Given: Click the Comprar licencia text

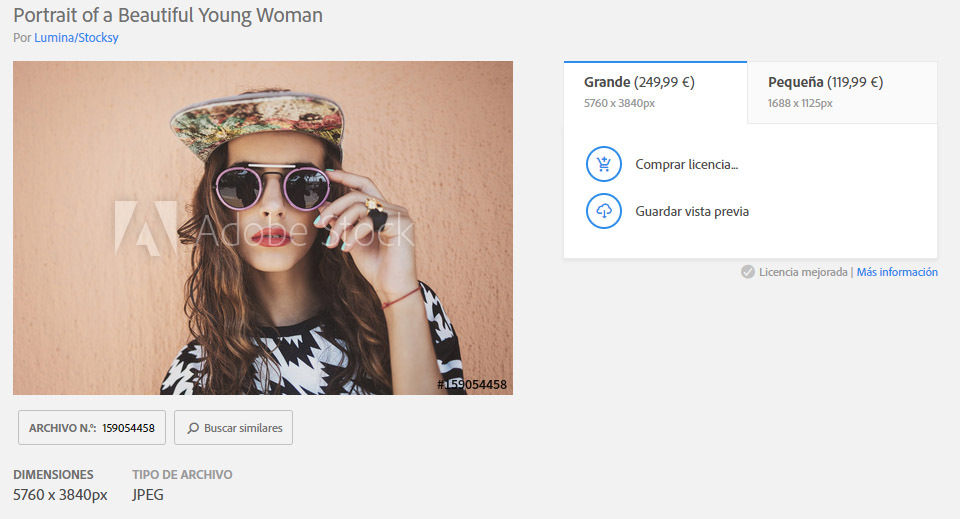Looking at the screenshot, I should point(686,164).
